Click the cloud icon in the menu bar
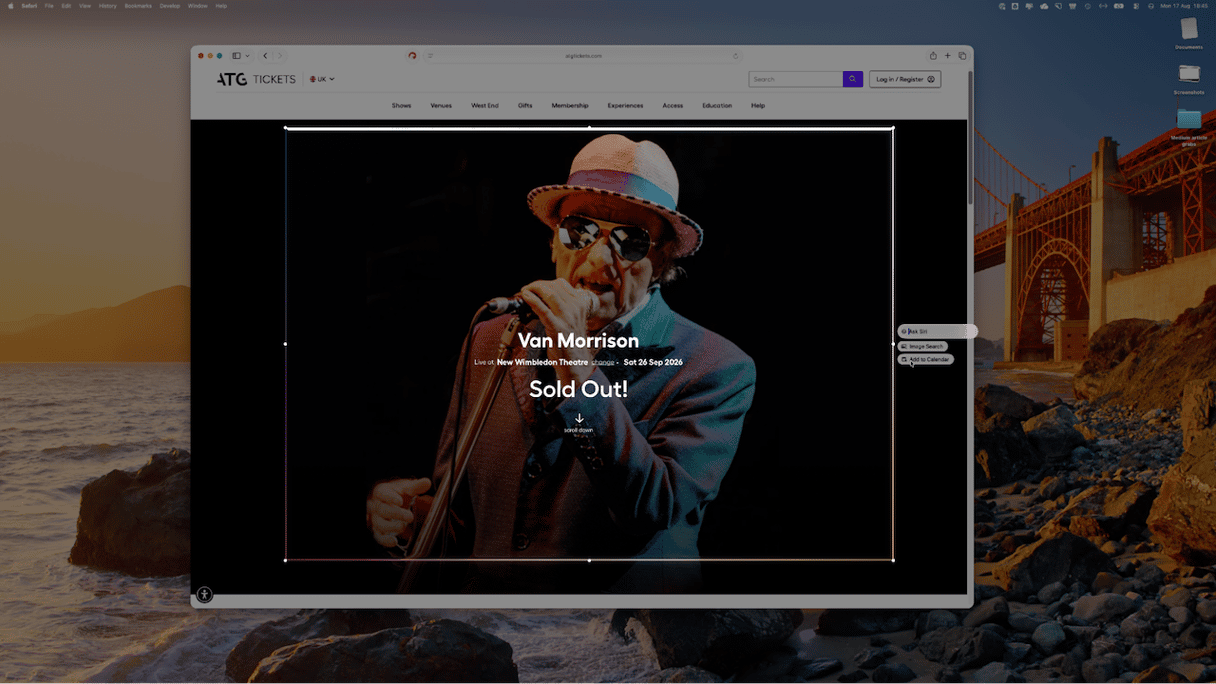The image size is (1216, 684). 1044,6
